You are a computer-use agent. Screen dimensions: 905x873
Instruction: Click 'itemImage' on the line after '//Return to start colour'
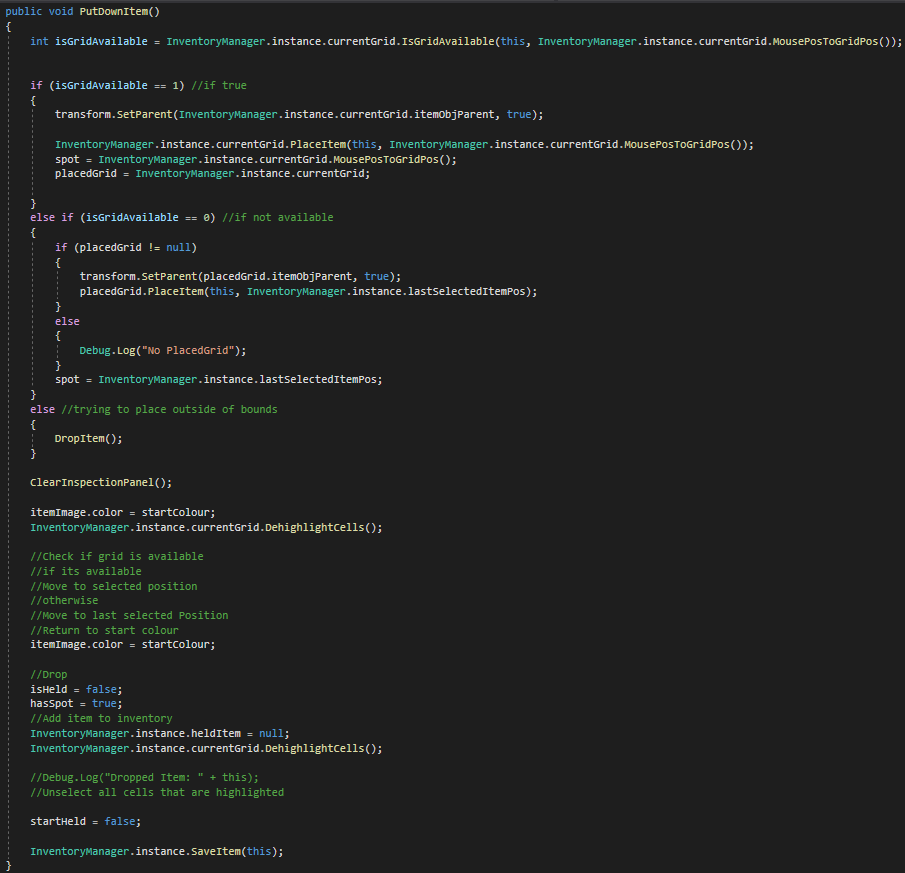(58, 645)
